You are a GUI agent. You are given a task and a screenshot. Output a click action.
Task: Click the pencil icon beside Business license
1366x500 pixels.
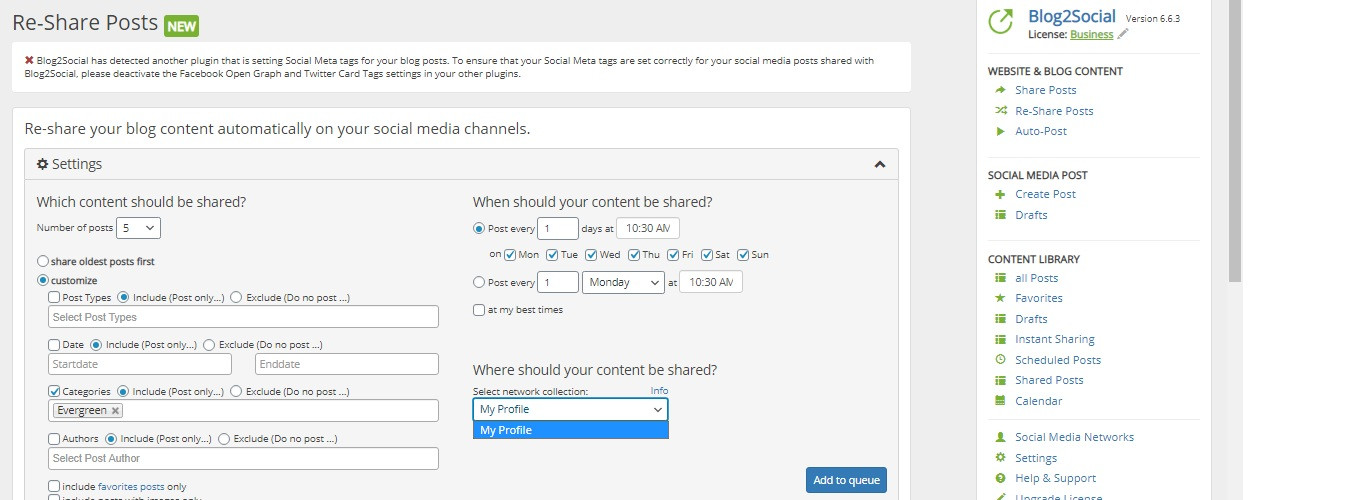pos(1123,34)
